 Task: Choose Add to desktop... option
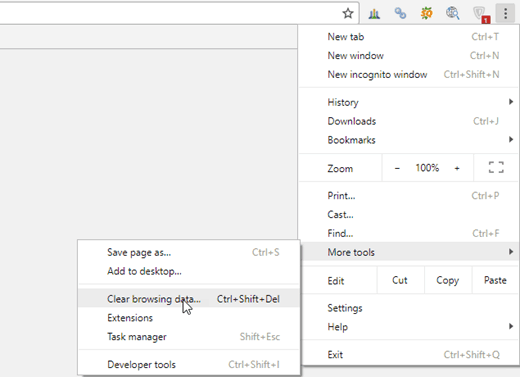(x=189, y=271)
